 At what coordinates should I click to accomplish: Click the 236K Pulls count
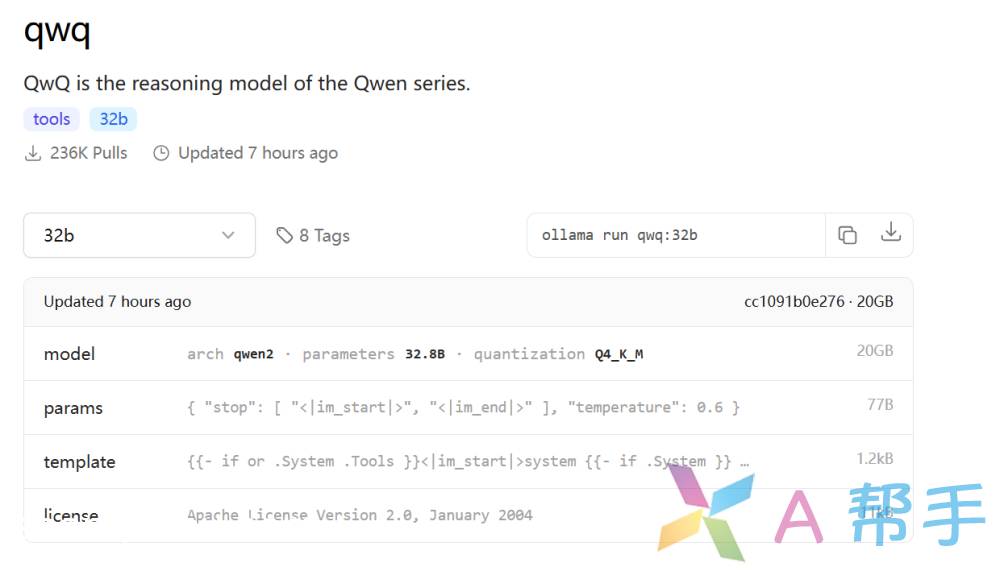[x=88, y=153]
